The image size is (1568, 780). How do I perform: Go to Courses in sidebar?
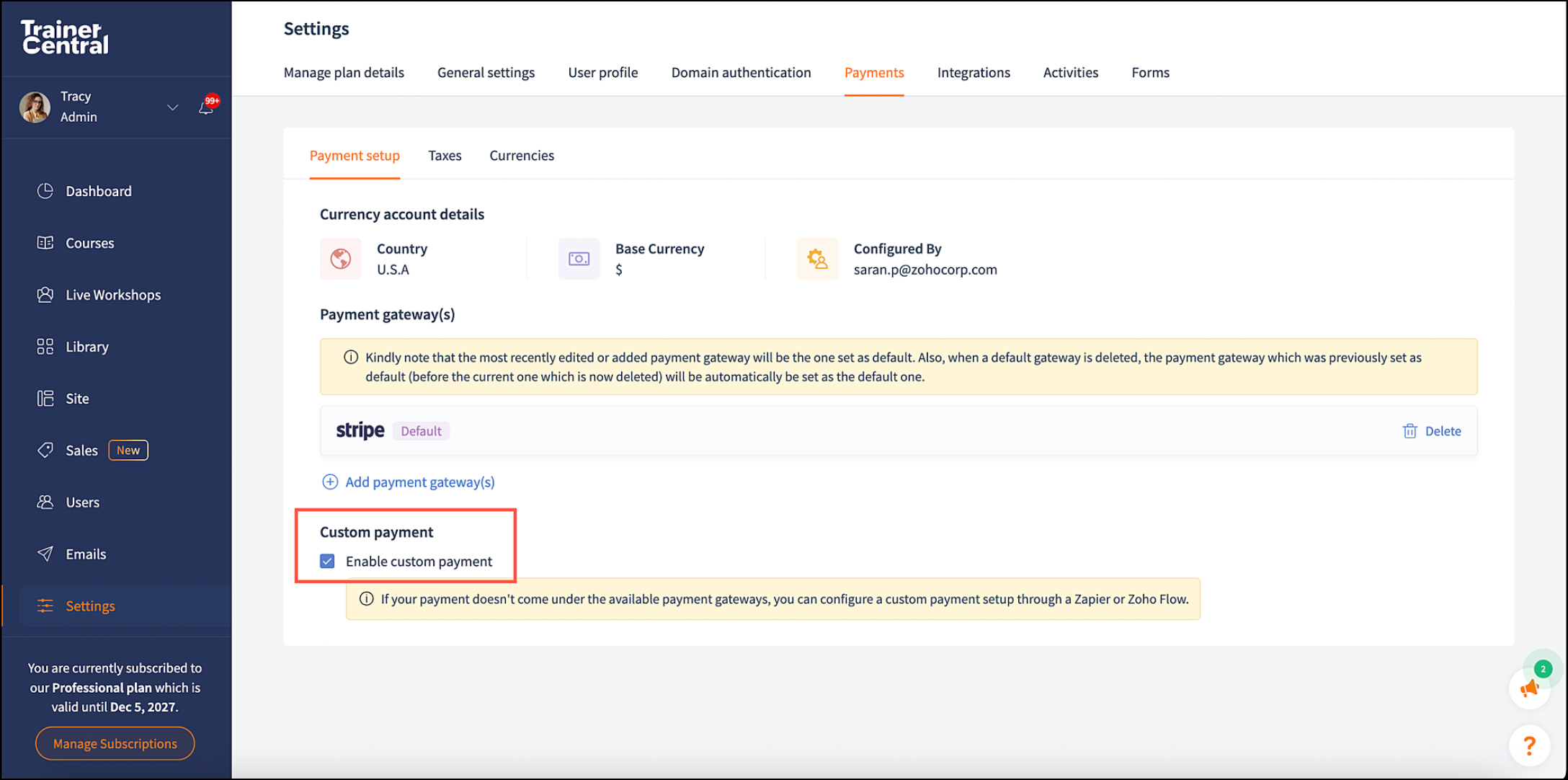[x=89, y=243]
